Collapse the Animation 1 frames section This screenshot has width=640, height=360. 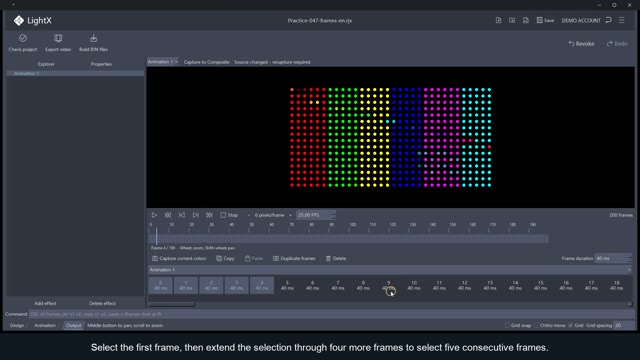click(x=629, y=270)
